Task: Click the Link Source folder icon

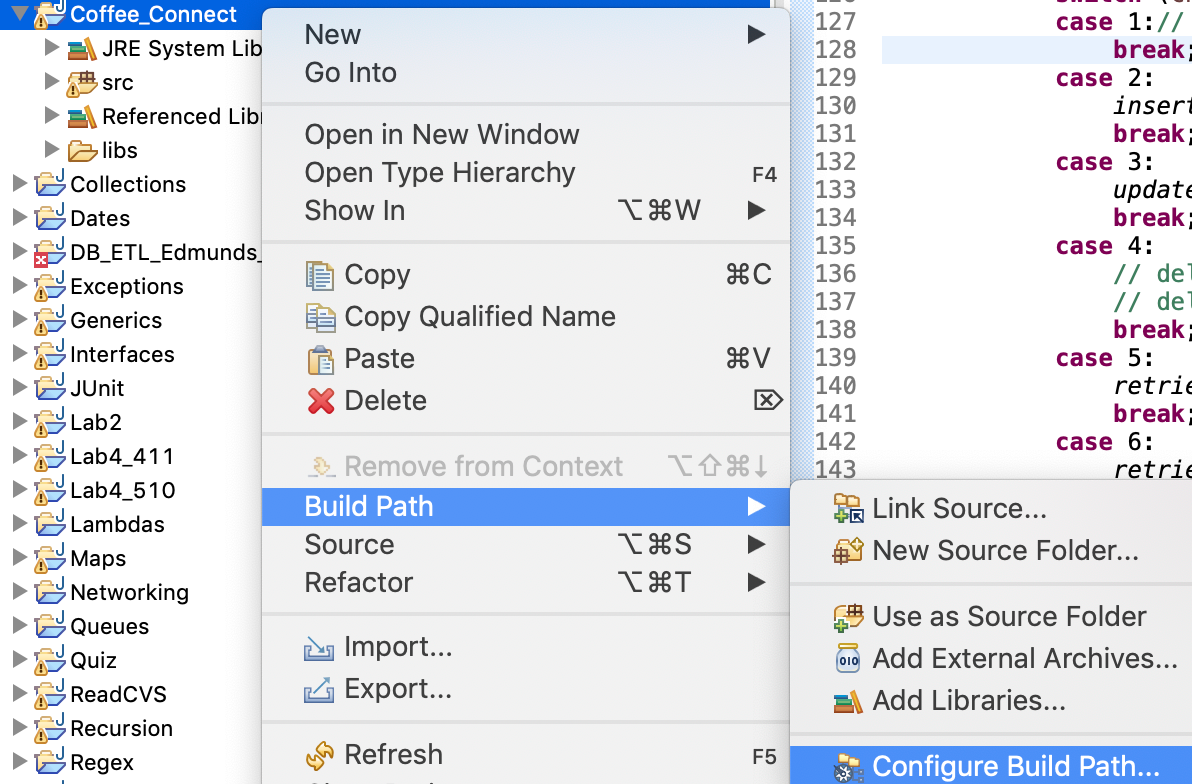Action: click(x=848, y=509)
